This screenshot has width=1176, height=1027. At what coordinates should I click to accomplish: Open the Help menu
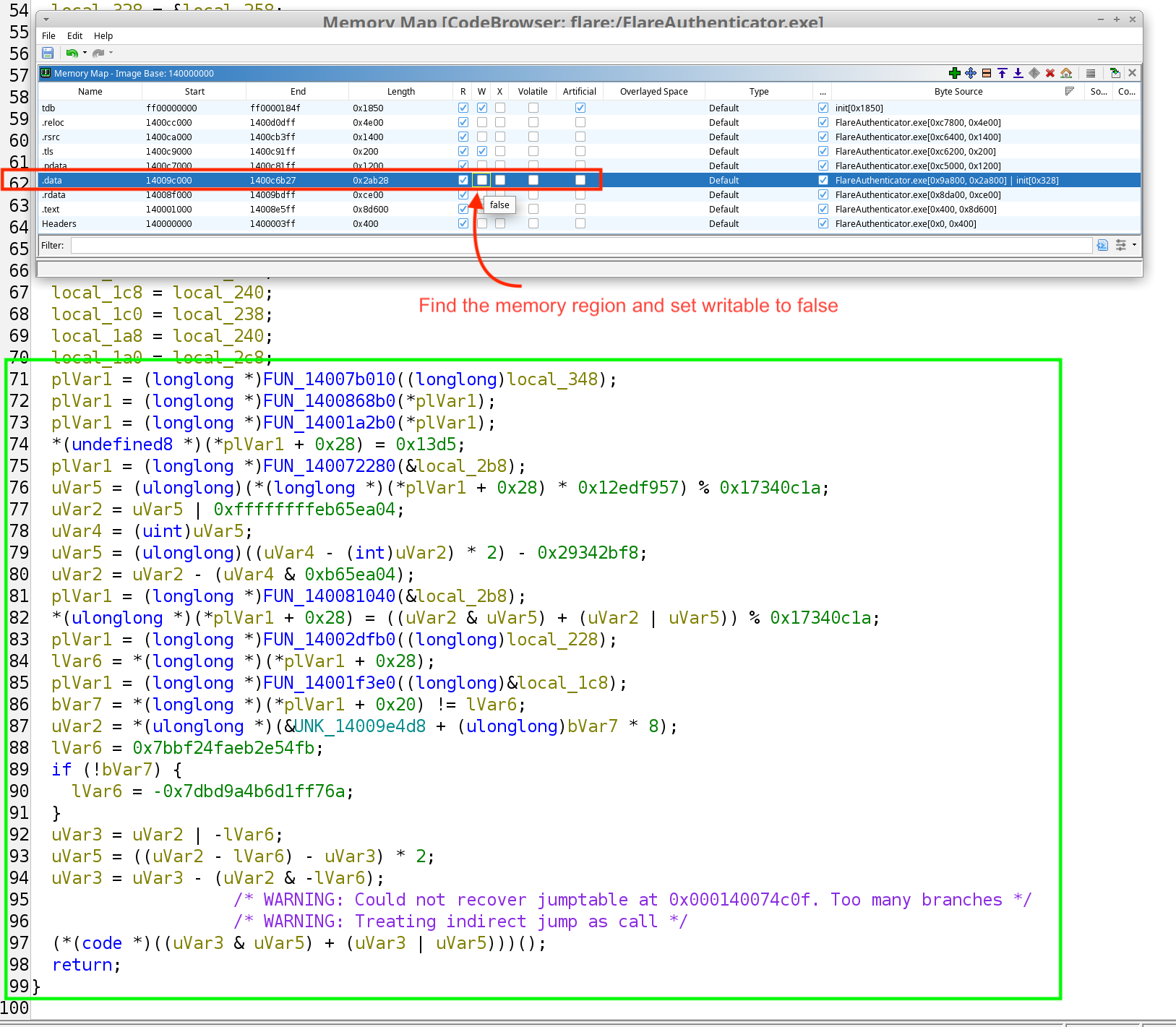103,35
